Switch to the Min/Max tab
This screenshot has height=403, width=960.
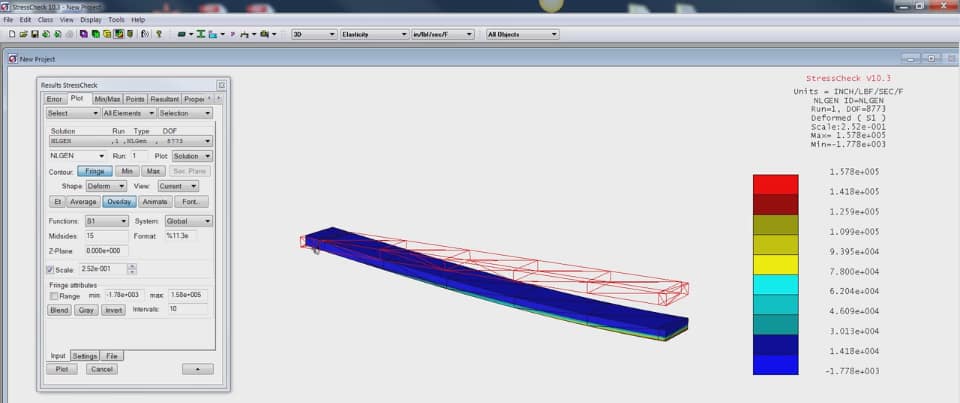[107, 99]
